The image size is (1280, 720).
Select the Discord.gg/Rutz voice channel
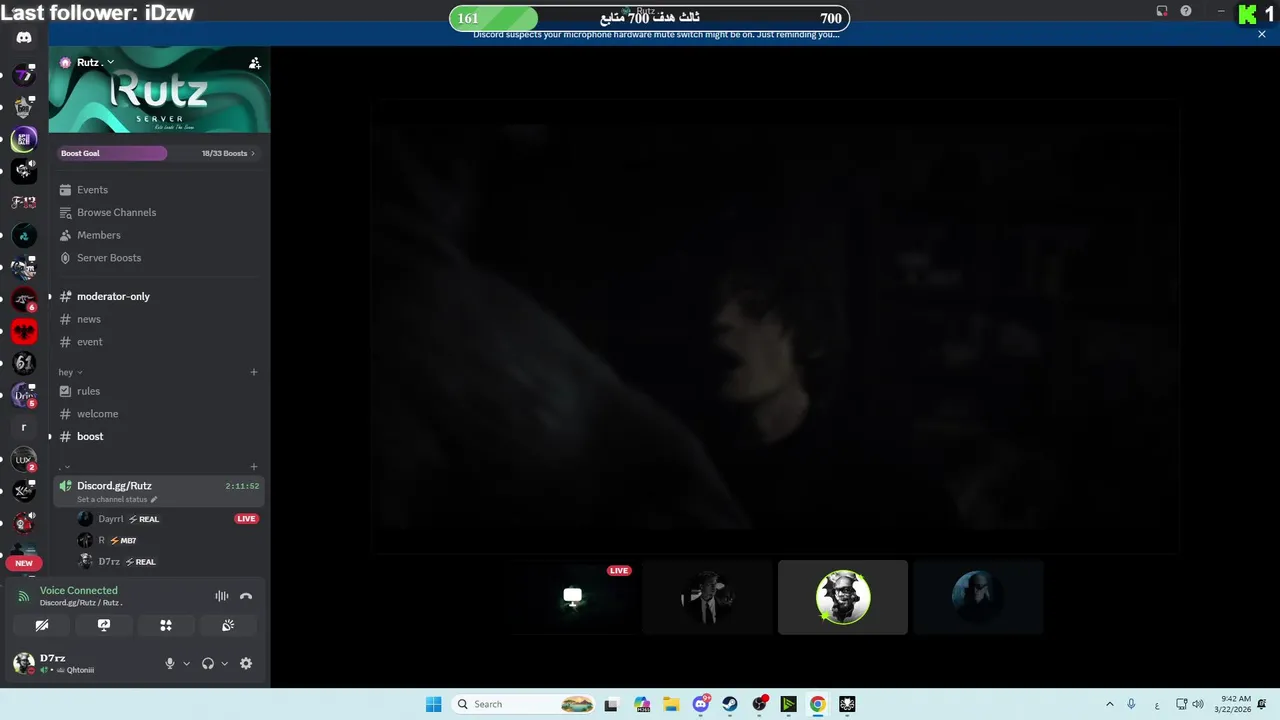pos(160,491)
